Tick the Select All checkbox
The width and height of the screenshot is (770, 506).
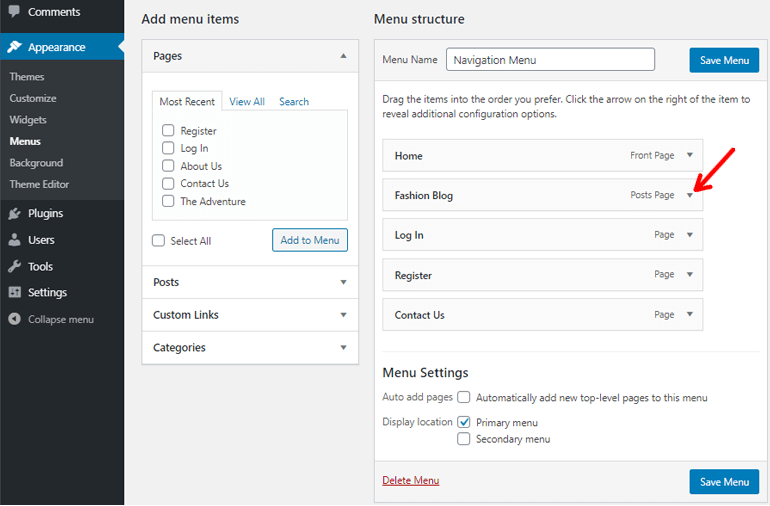(158, 241)
